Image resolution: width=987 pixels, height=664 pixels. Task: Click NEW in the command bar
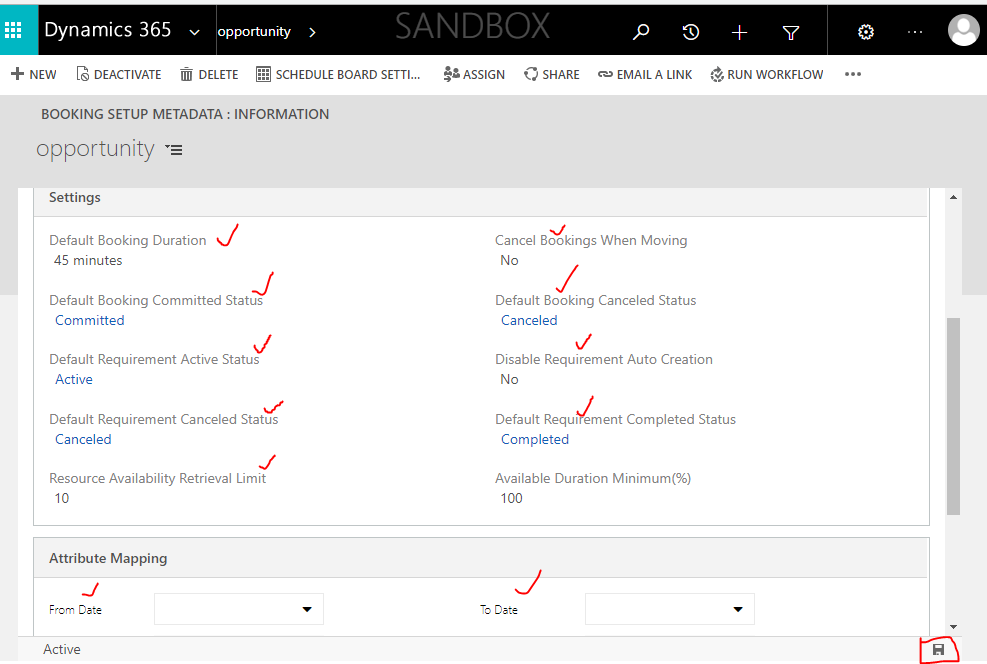tap(33, 74)
